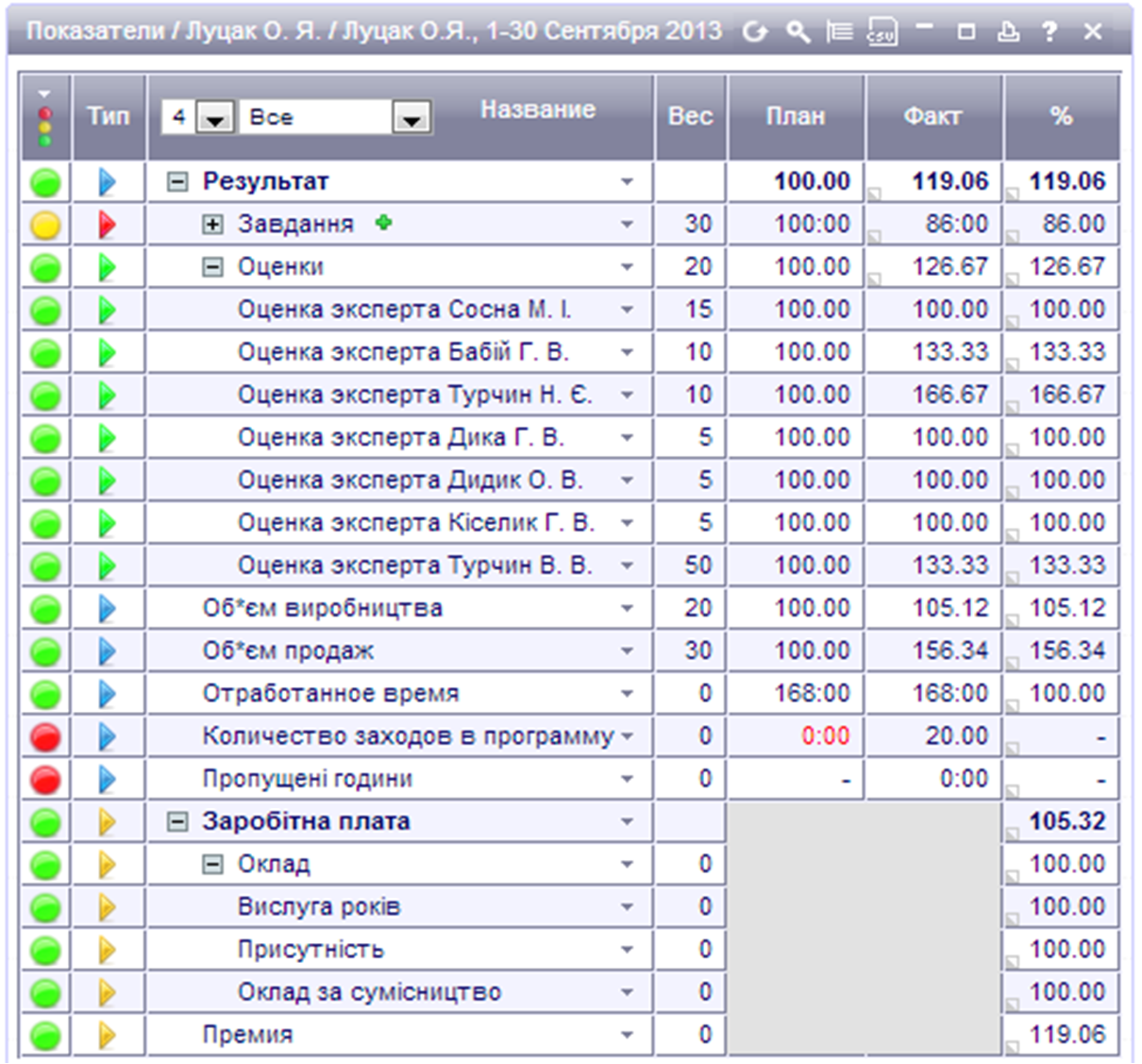This screenshot has height=1064, width=1142.
Task: Open the search magnifier tool
Action: (x=798, y=32)
